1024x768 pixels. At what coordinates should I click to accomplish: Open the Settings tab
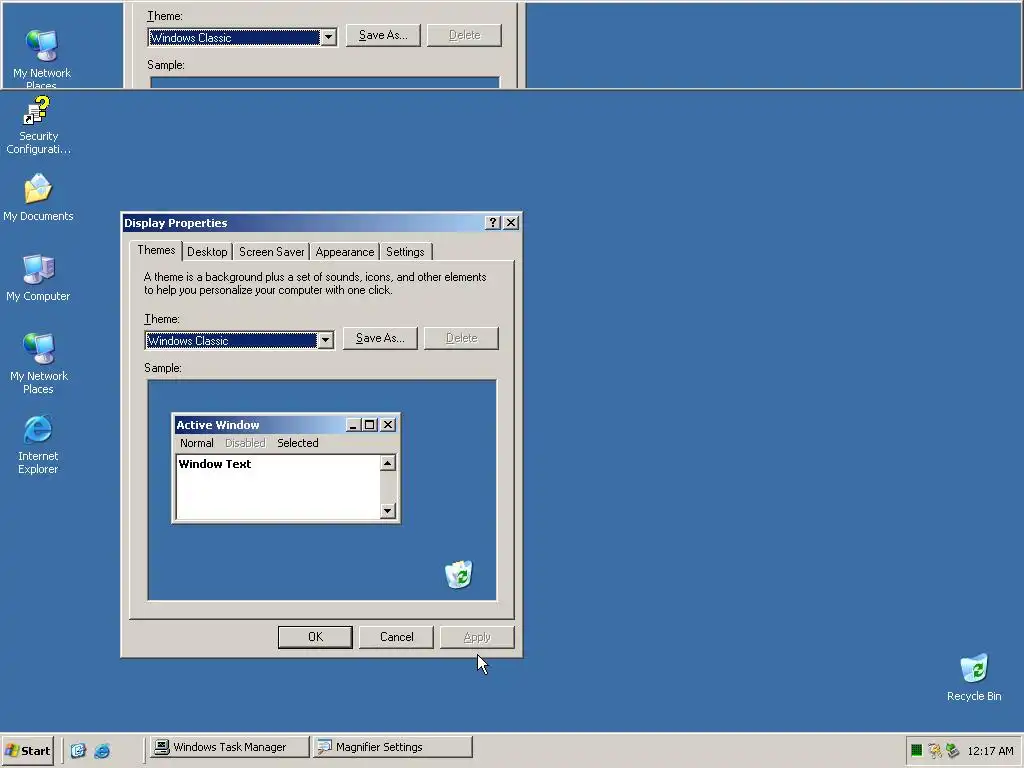pos(405,252)
